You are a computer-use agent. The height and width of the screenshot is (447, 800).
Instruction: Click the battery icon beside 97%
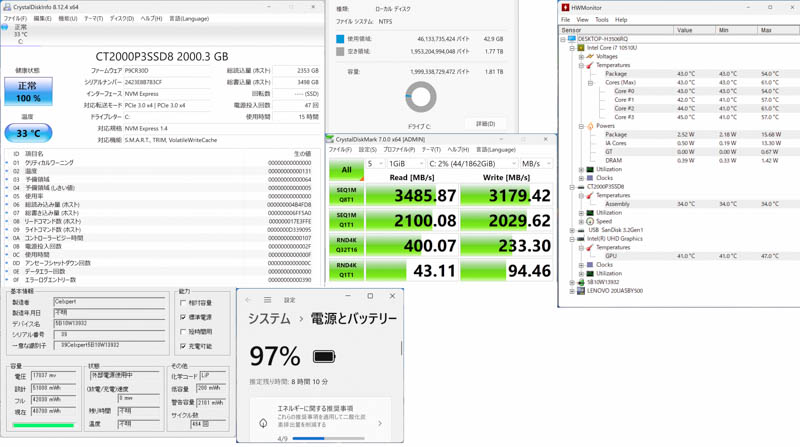[x=324, y=356]
